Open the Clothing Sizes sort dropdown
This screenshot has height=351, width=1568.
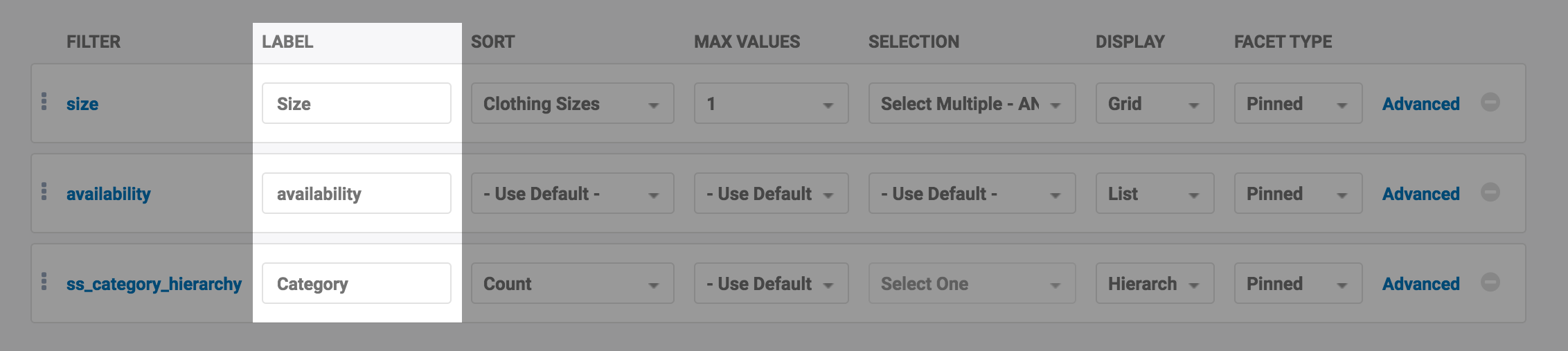[572, 104]
